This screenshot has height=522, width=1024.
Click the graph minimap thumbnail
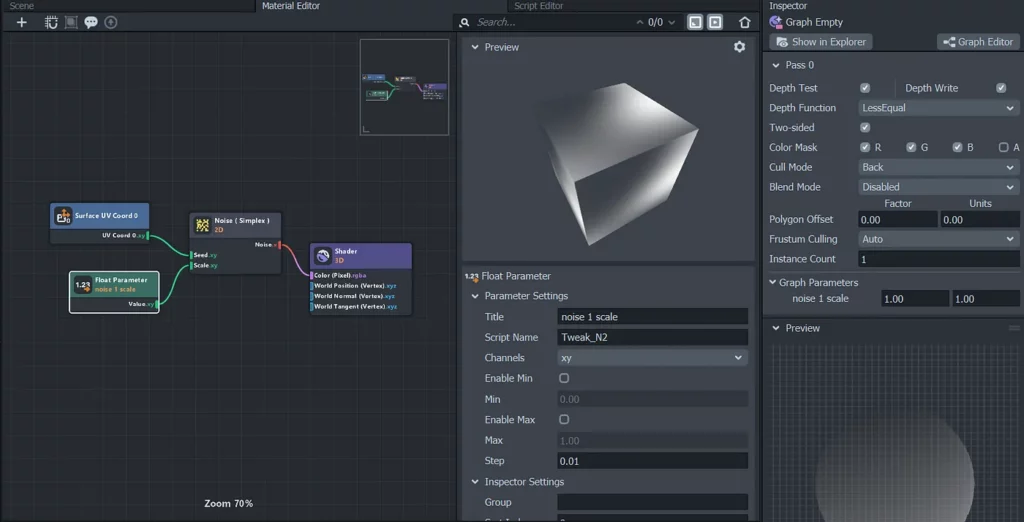404,87
